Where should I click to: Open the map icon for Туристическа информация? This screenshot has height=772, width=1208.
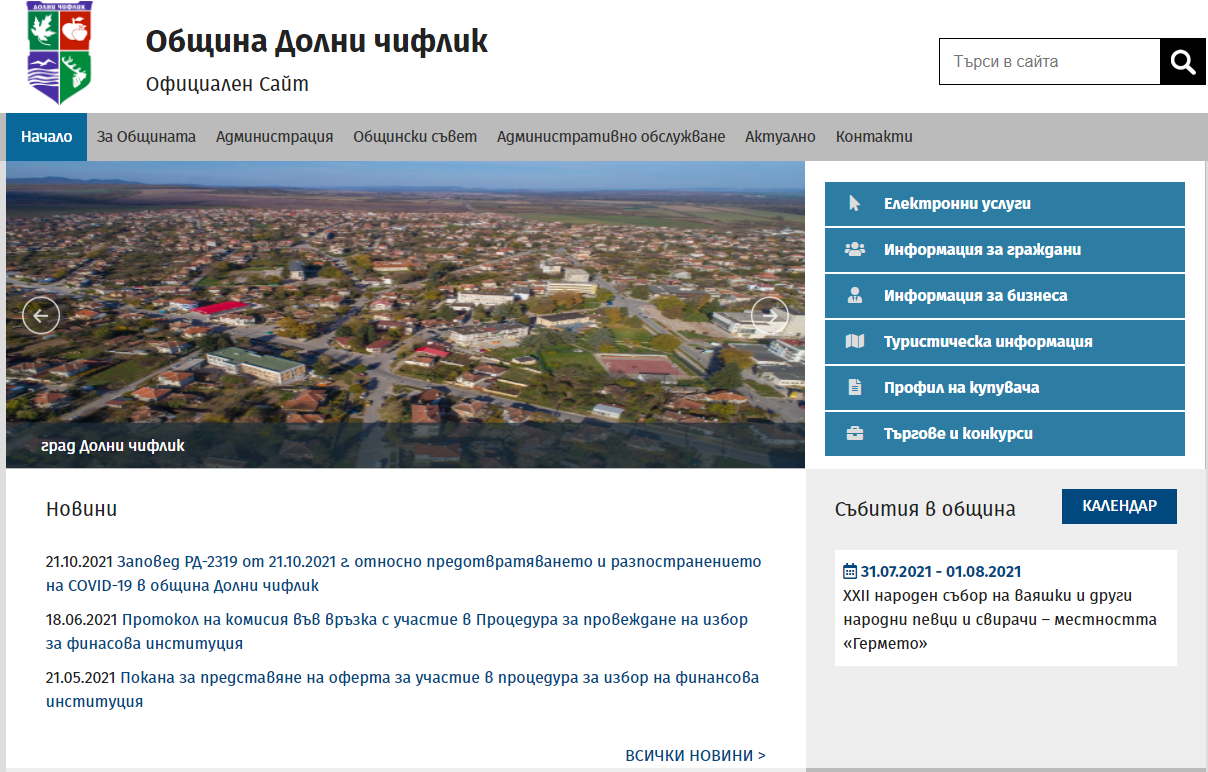coord(856,341)
